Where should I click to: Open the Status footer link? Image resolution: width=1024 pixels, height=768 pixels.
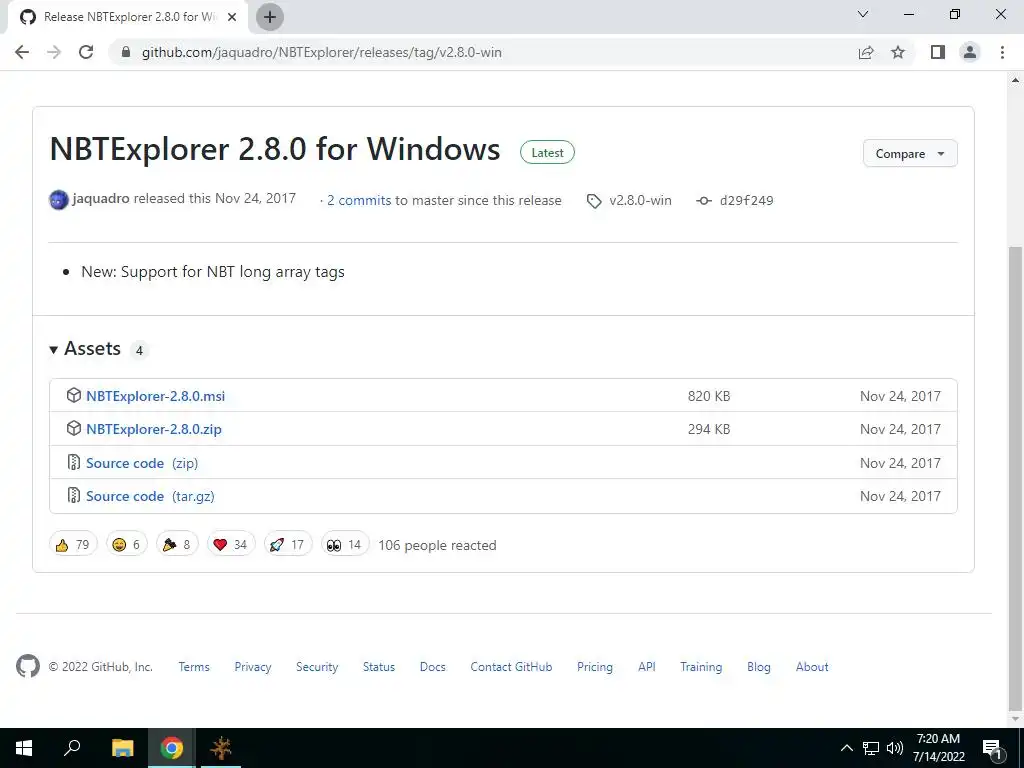(x=379, y=667)
